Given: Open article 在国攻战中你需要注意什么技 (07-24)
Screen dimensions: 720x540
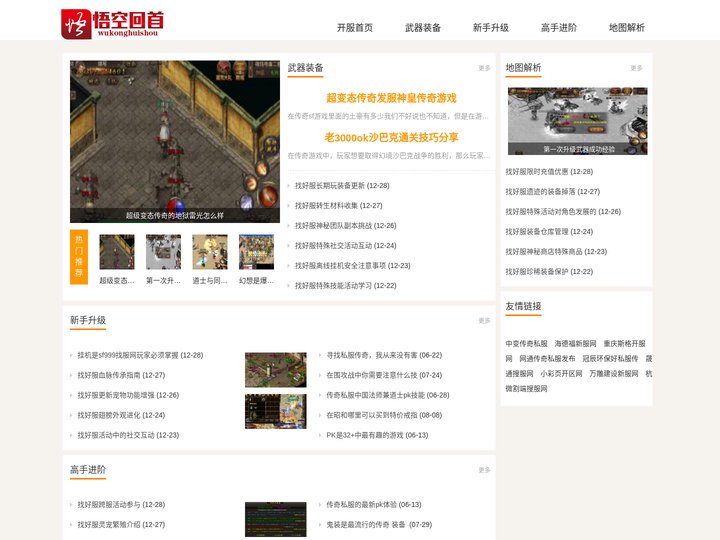Looking at the screenshot, I should [x=384, y=375].
